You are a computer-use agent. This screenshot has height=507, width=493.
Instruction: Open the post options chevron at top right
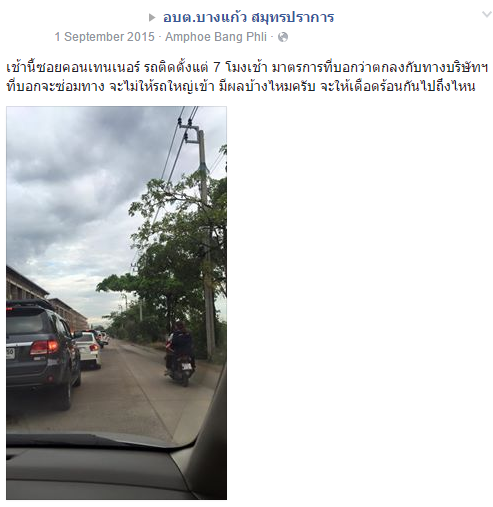click(x=487, y=14)
